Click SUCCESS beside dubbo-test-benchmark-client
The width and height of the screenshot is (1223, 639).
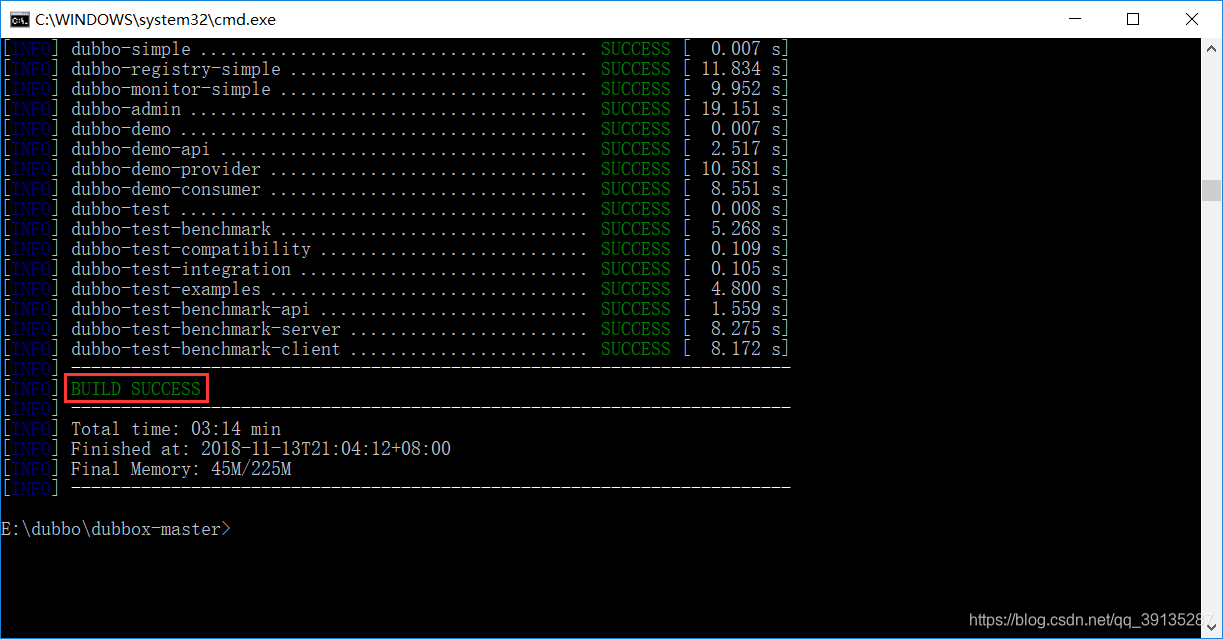tap(636, 349)
